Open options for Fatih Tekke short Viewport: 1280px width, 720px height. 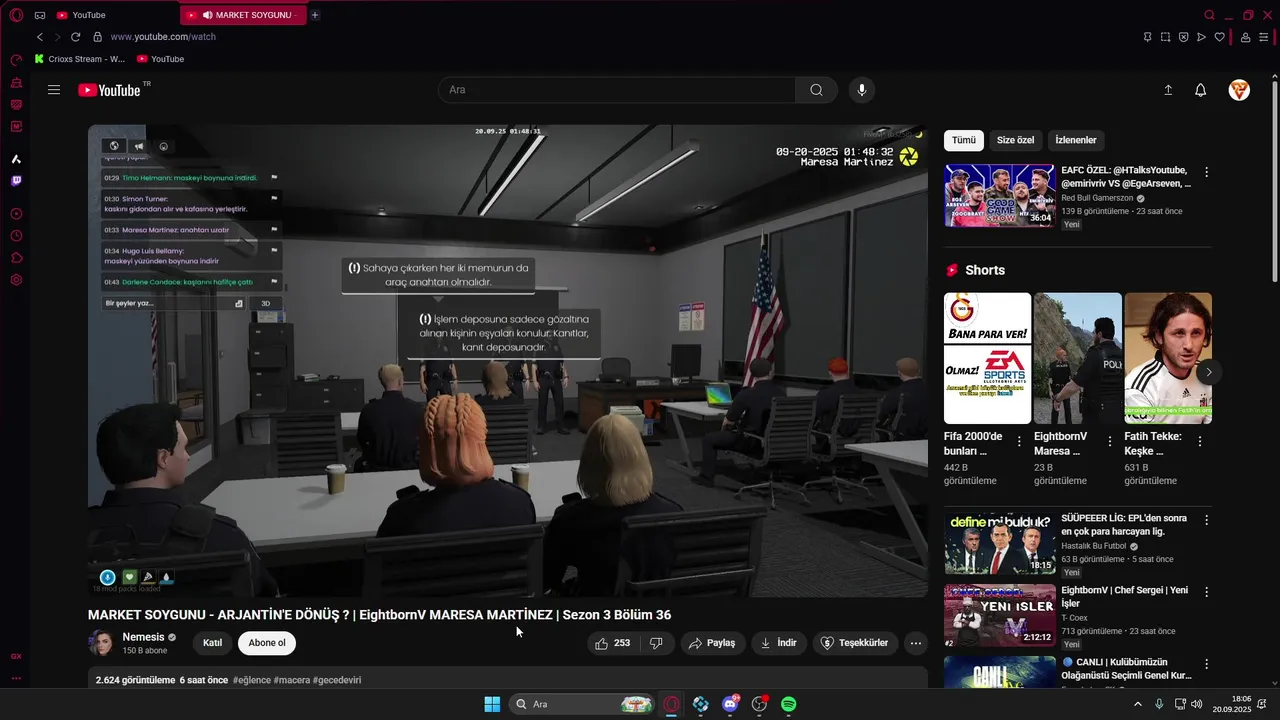click(1199, 441)
